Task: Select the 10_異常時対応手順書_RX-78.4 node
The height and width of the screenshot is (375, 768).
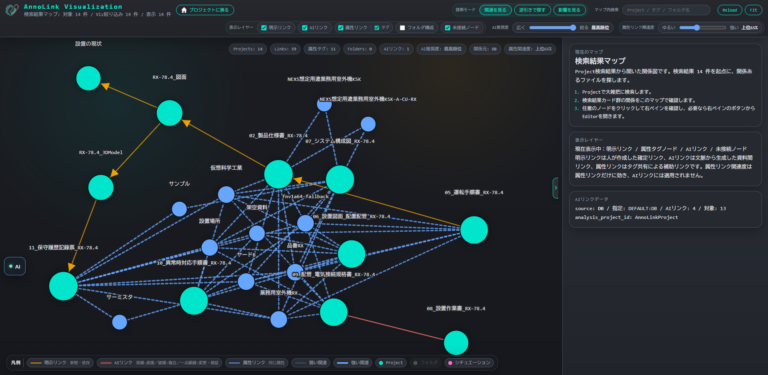Action: tap(194, 301)
